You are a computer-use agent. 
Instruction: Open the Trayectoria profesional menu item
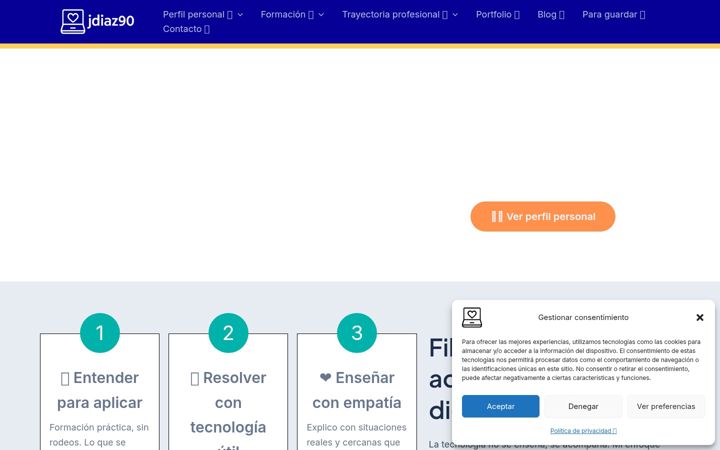click(394, 14)
